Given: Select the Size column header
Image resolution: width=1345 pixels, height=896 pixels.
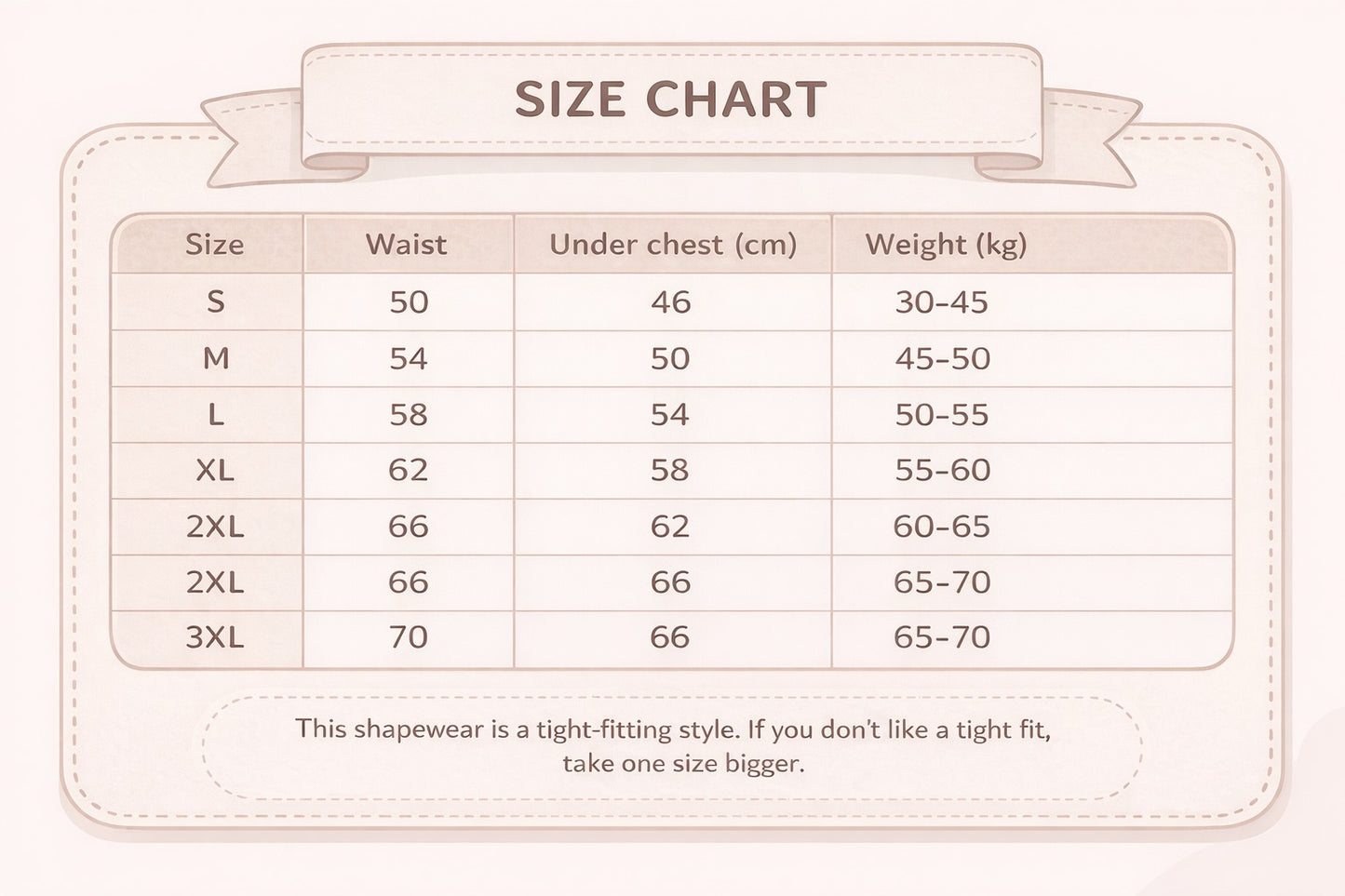Looking at the screenshot, I should coord(214,245).
